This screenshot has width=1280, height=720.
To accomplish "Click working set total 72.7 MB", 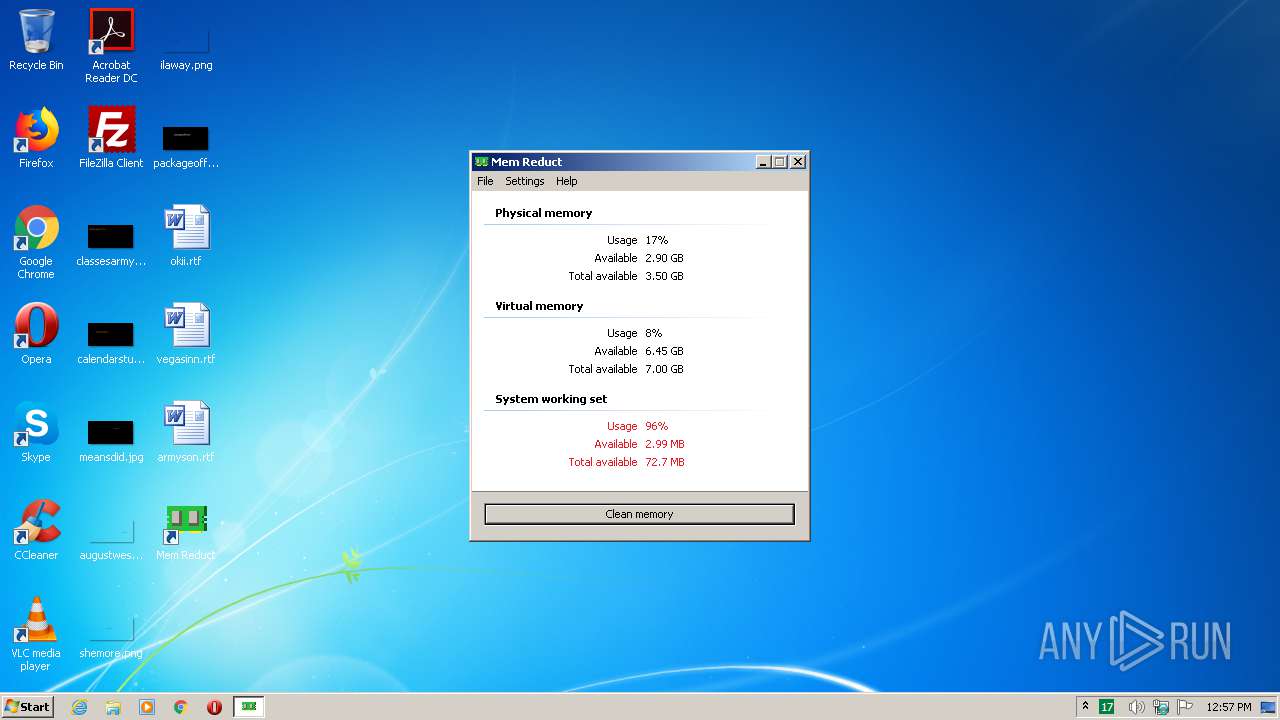I will coord(665,462).
